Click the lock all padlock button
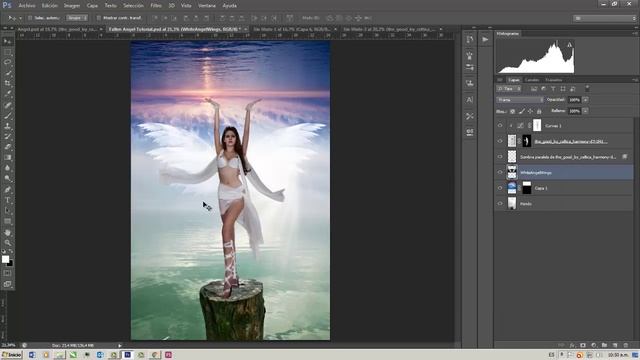The width and height of the screenshot is (640, 360). 539,111
